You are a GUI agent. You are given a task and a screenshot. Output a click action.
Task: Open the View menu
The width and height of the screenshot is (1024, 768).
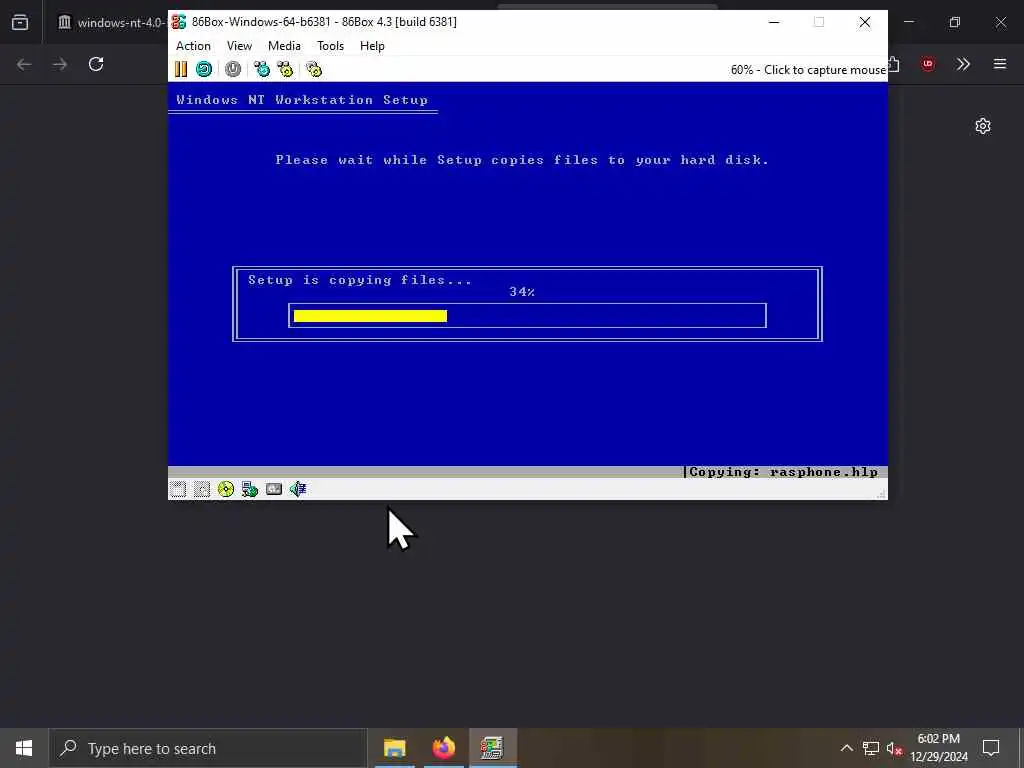pos(239,46)
